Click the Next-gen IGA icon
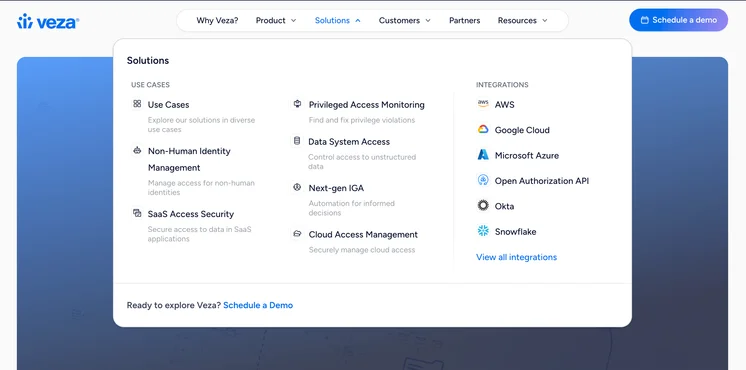 [x=297, y=187]
